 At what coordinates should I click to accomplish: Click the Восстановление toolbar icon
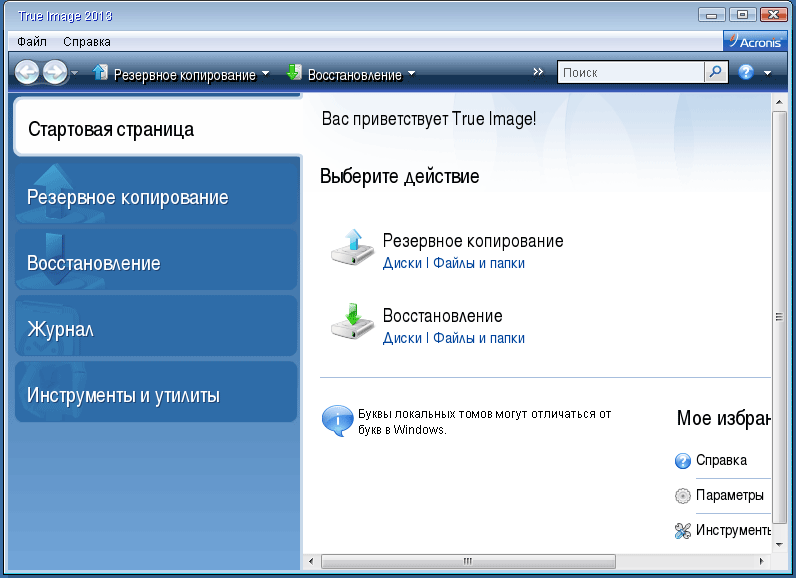294,73
